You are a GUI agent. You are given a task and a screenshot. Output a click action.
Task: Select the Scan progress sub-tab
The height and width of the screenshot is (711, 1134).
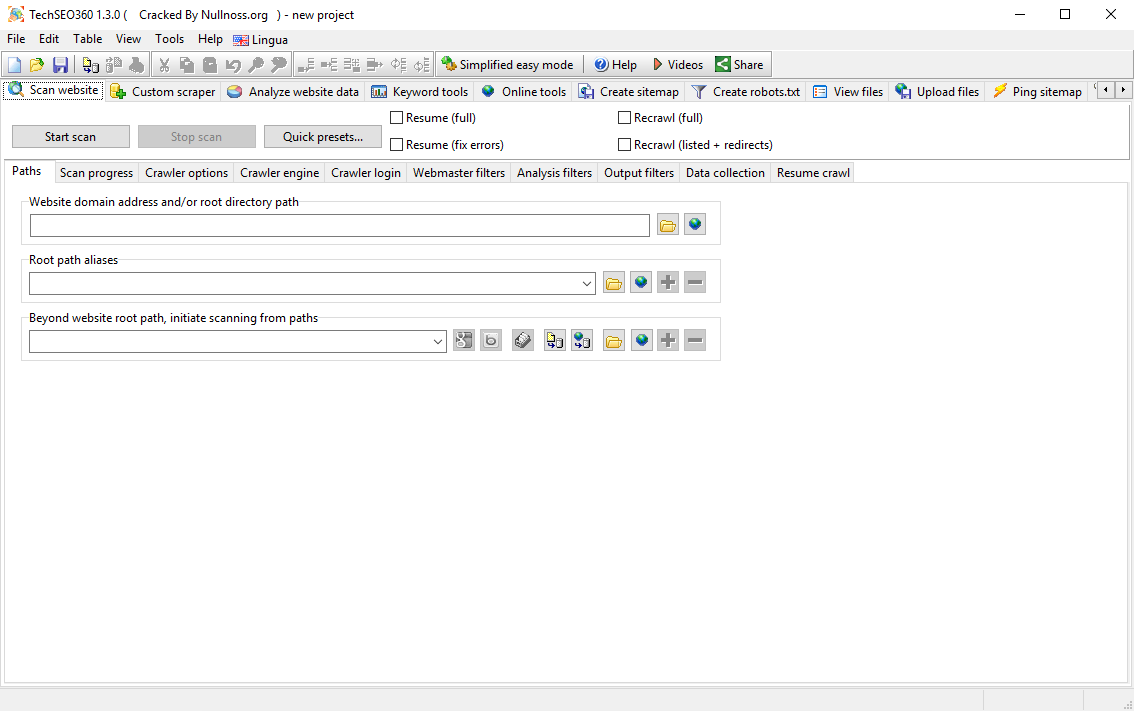[x=96, y=173]
